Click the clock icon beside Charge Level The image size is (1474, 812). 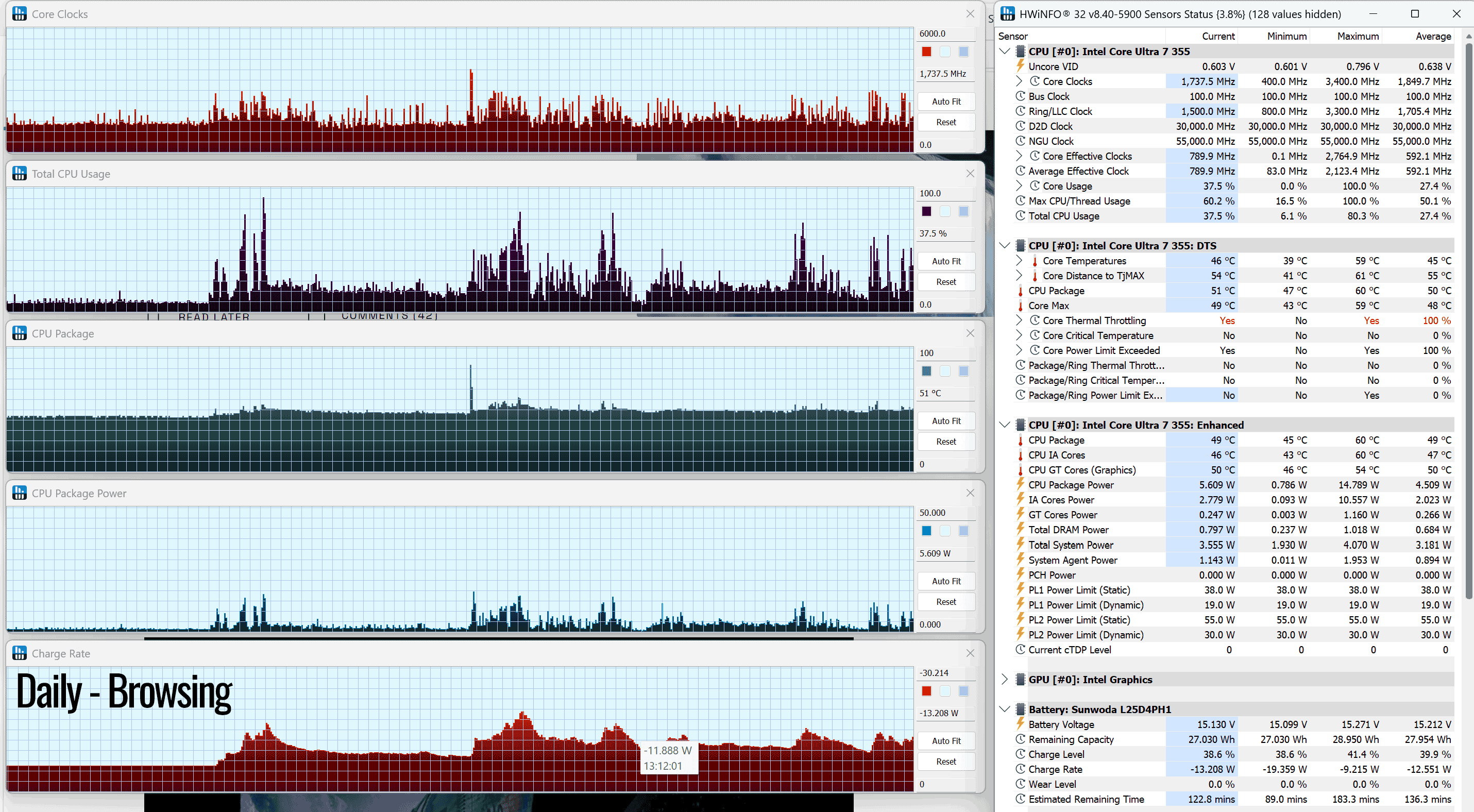(1020, 754)
